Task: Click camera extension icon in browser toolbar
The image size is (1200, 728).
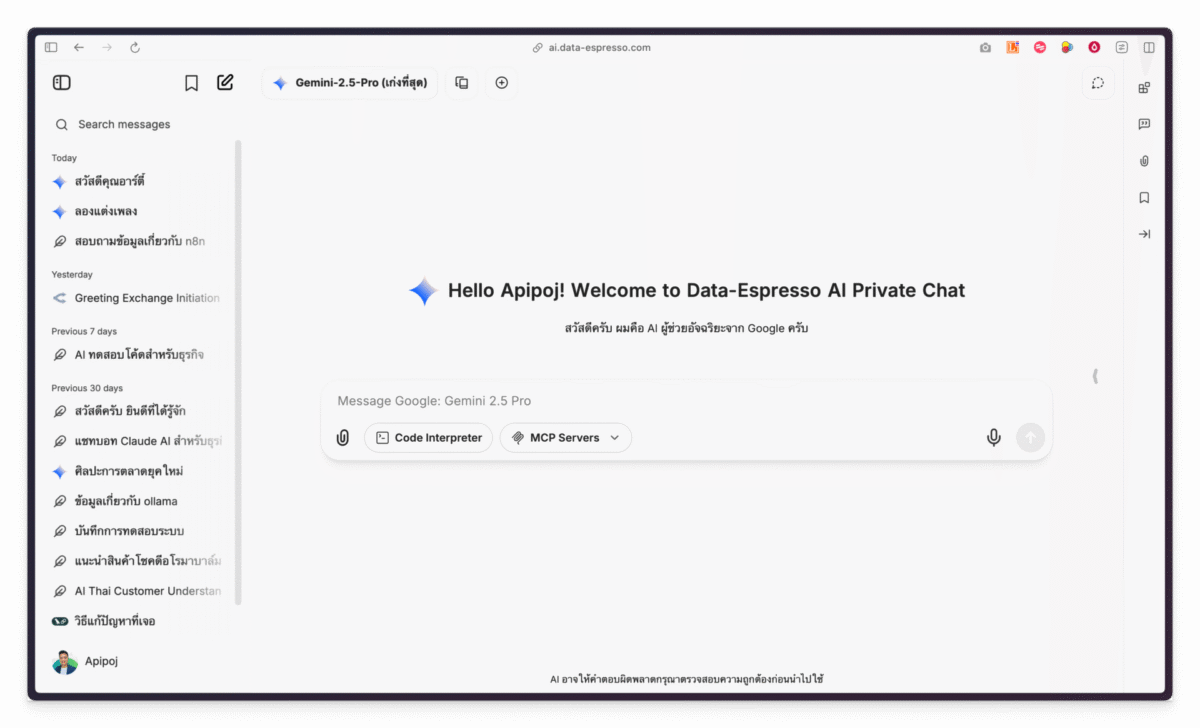Action: 985,47
